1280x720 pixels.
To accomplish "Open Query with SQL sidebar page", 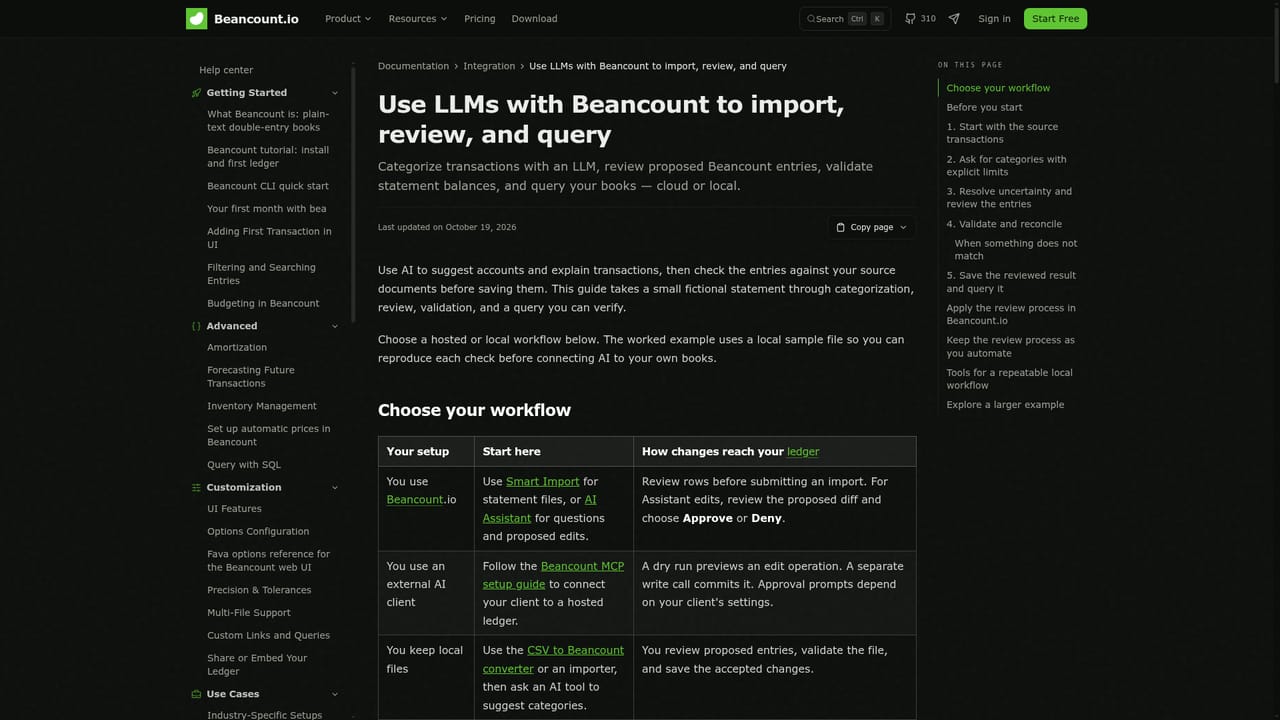I will point(244,464).
